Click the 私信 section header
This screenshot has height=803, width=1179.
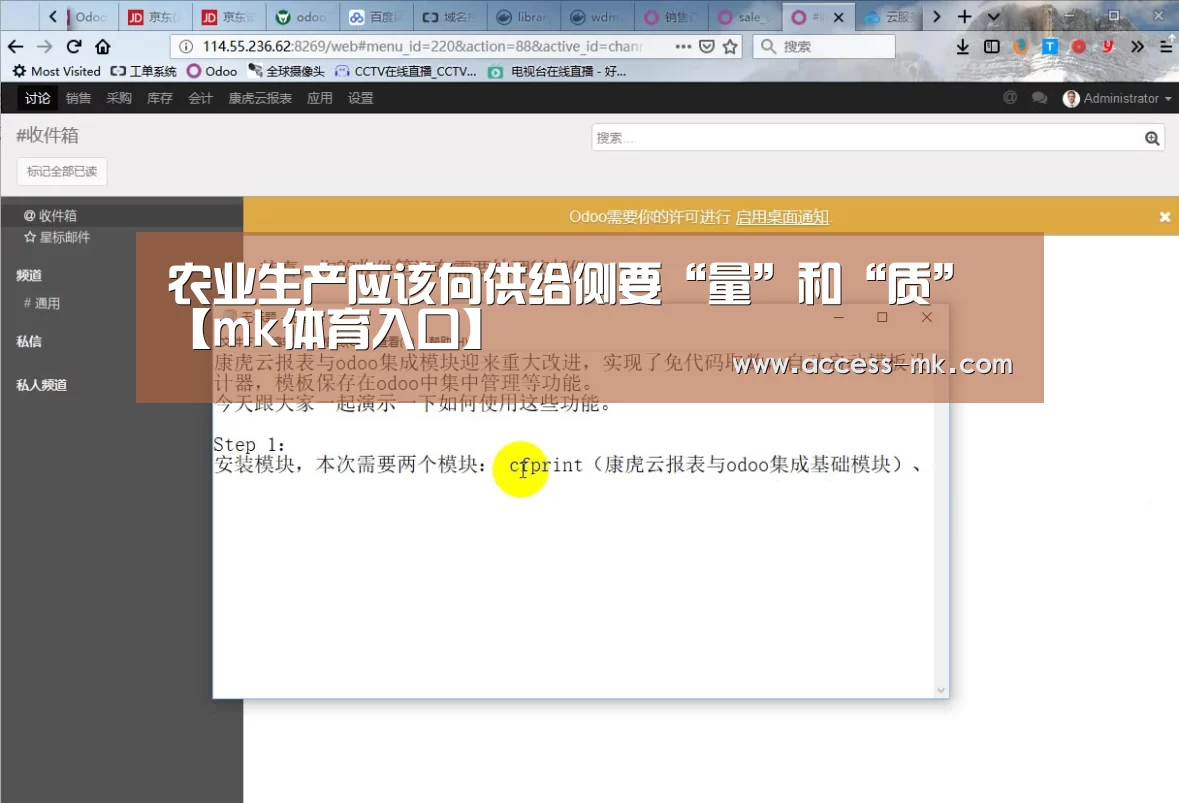[x=29, y=341]
